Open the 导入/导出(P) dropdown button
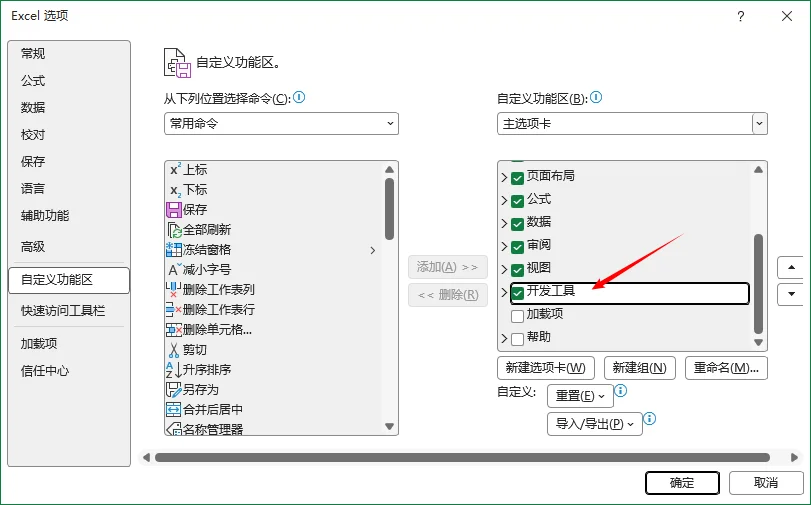The image size is (811, 505). click(x=595, y=424)
